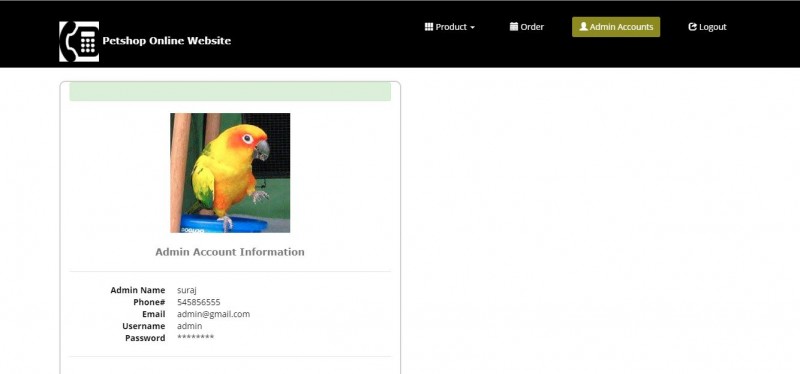800x374 pixels.
Task: Click the Admin Accounts user icon
Action: point(583,27)
